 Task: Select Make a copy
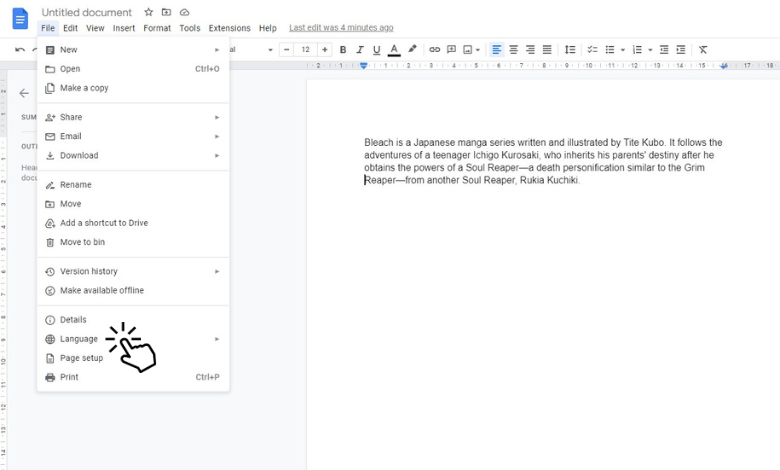pos(133,88)
